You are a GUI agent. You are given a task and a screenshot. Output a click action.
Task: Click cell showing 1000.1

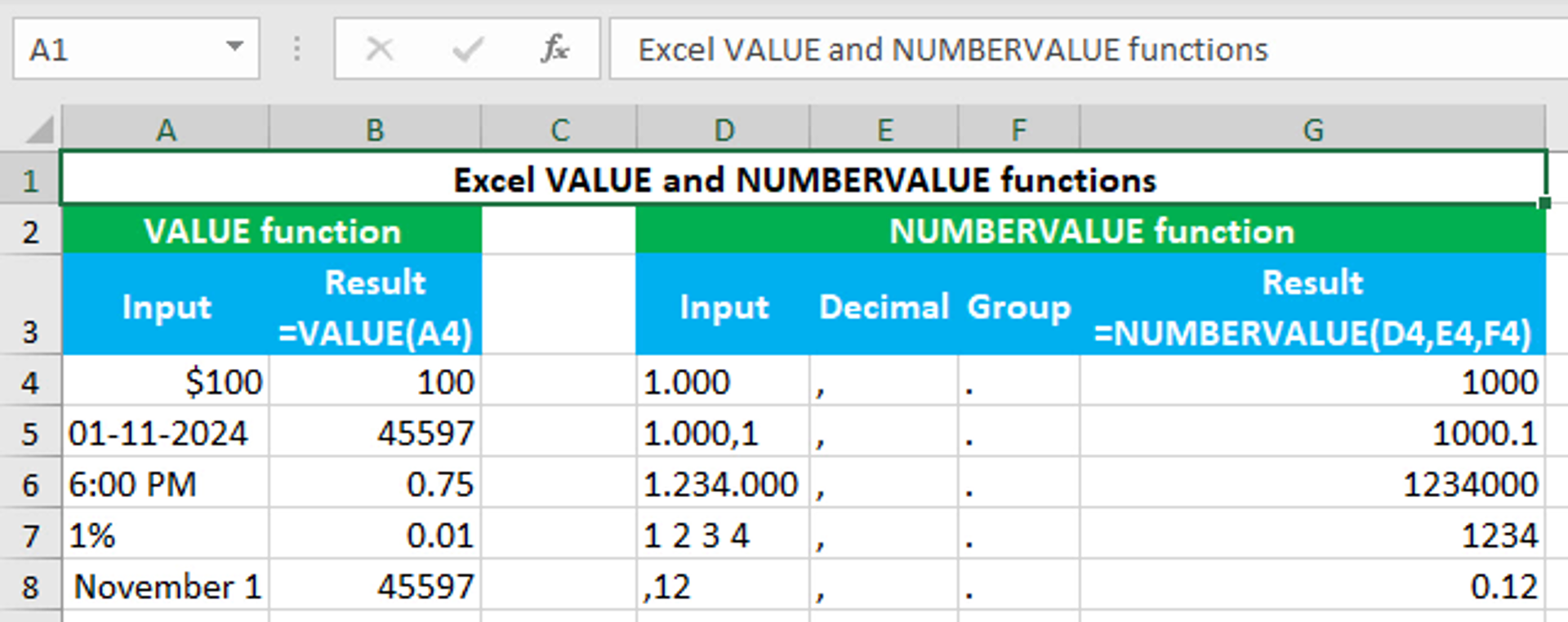(x=1312, y=433)
